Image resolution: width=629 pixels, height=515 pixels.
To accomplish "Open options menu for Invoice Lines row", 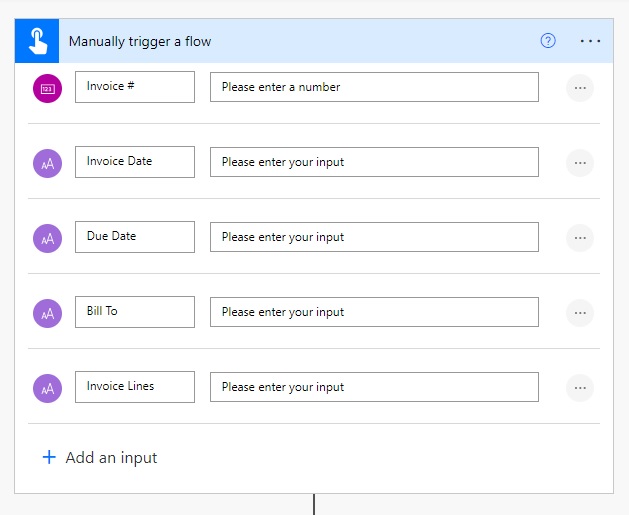I will click(580, 388).
